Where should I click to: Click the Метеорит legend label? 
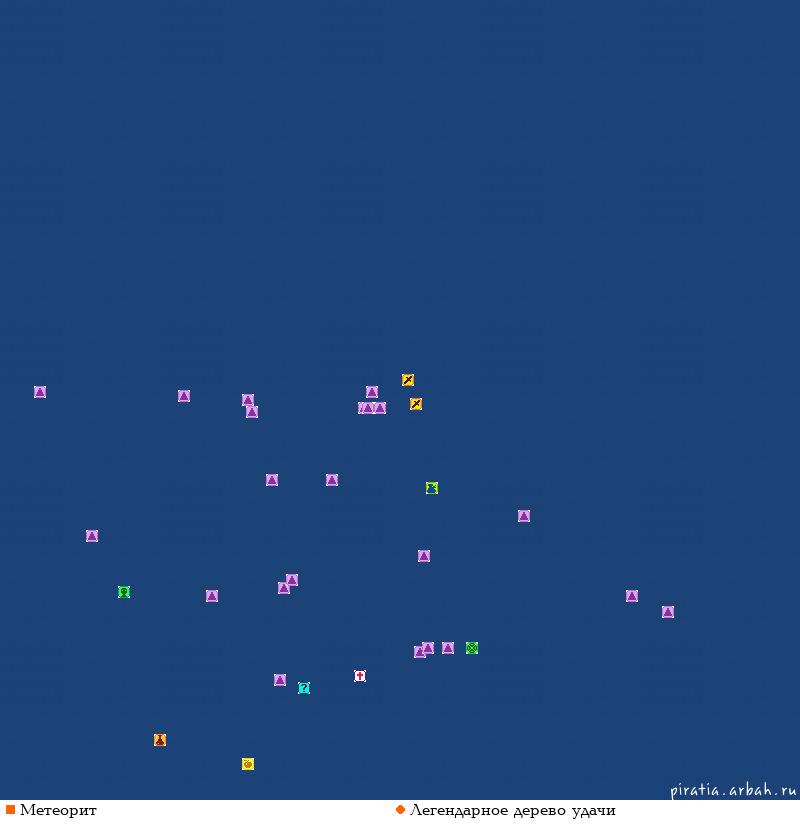pos(58,810)
